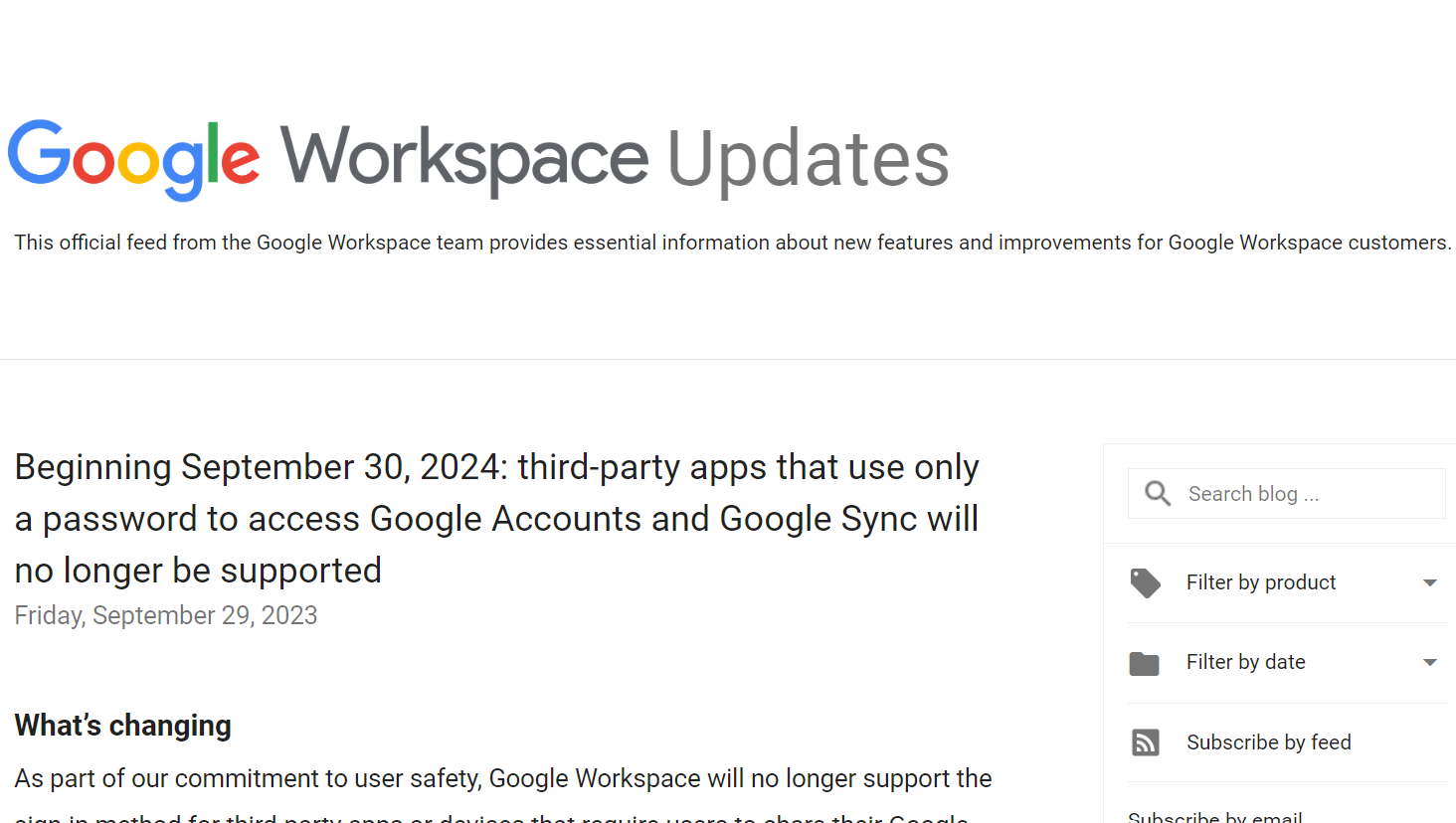Click the Workspace Updates wordmark
This screenshot has width=1456, height=823.
(617, 159)
